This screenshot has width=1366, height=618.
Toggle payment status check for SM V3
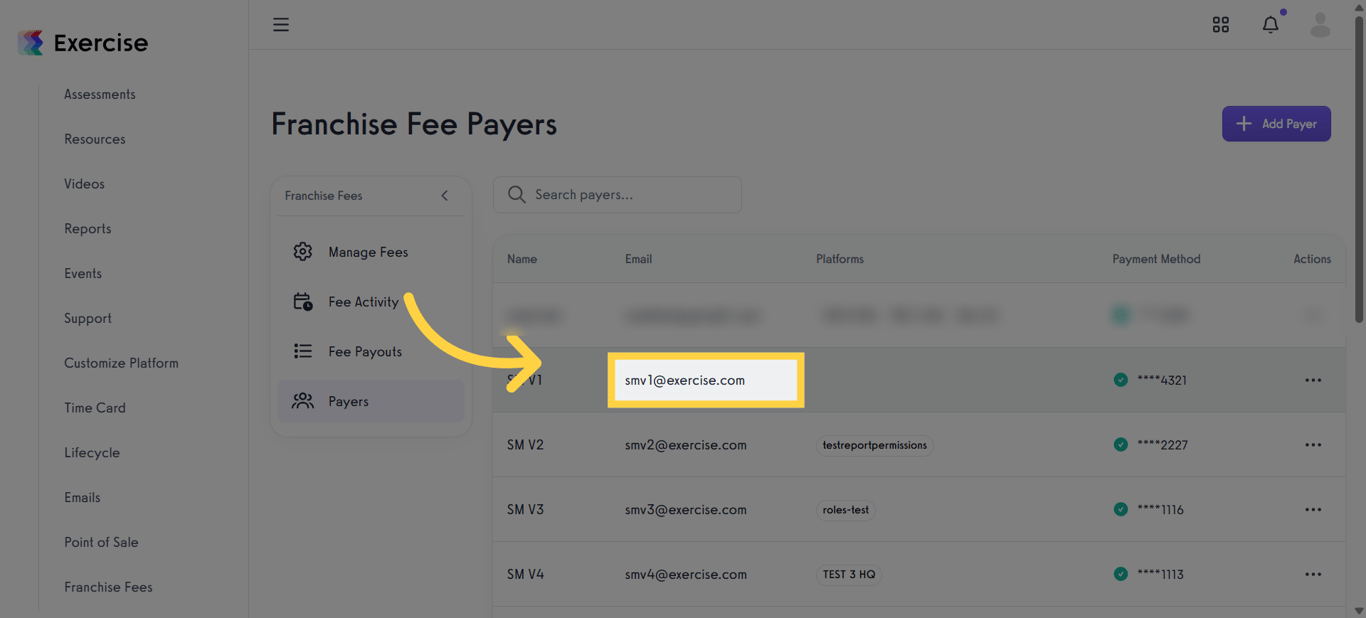(1121, 509)
